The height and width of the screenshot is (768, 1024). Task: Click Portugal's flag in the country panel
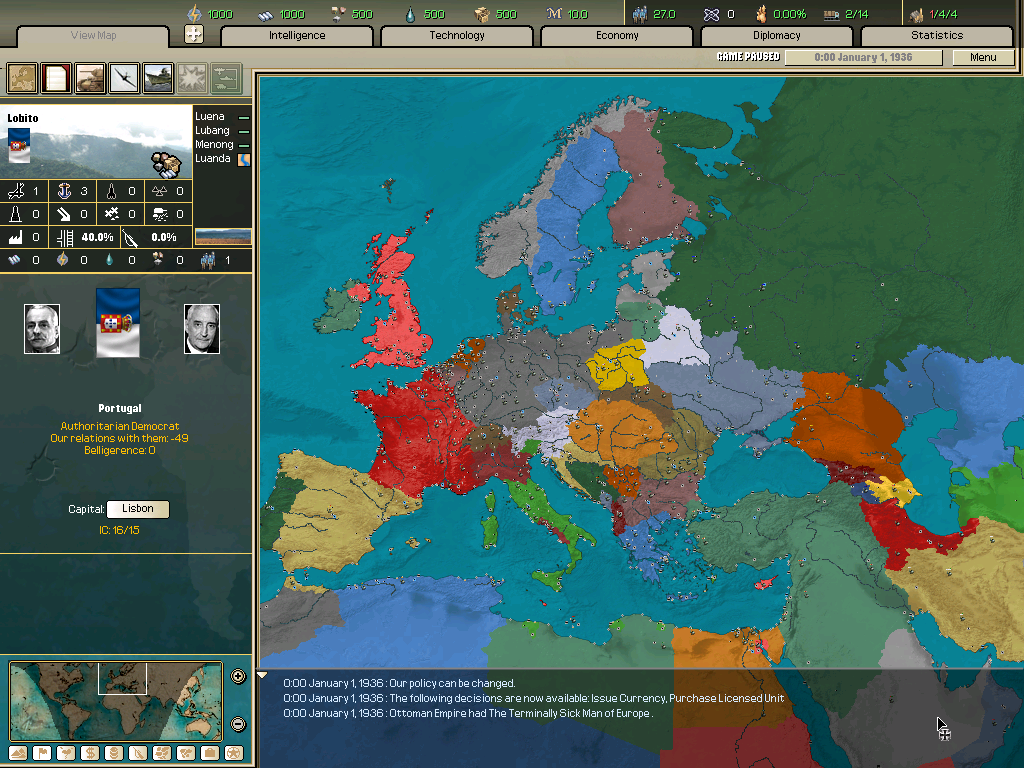click(x=118, y=323)
